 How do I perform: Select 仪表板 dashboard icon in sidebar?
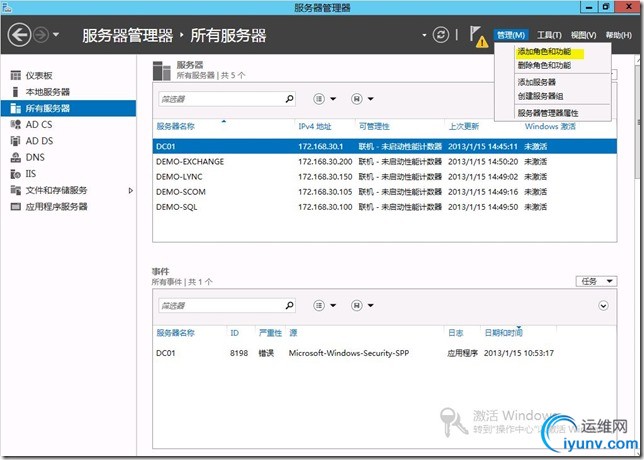pos(16,75)
